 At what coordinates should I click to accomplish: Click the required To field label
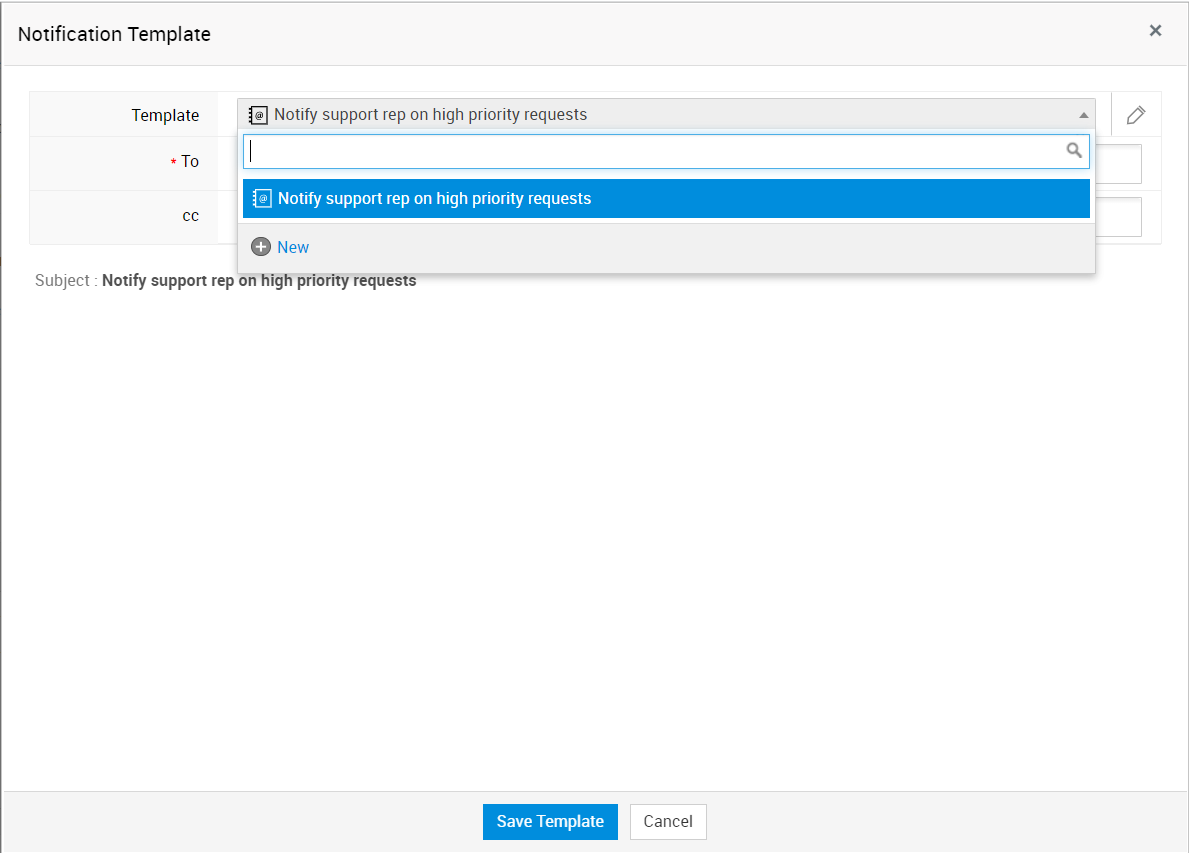pyautogui.click(x=189, y=162)
